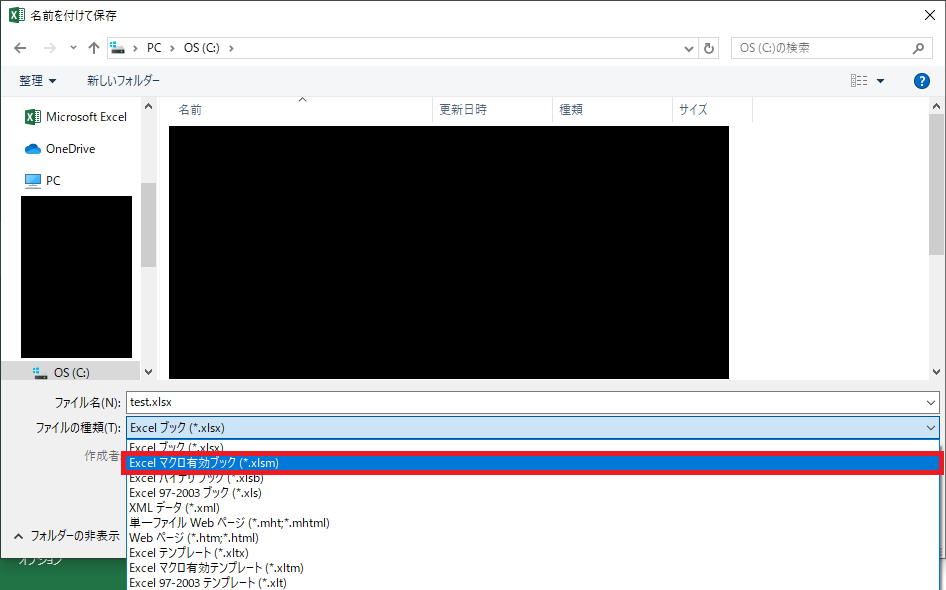The image size is (946, 590).
Task: Open the view options dropdown arrow
Action: [x=880, y=81]
